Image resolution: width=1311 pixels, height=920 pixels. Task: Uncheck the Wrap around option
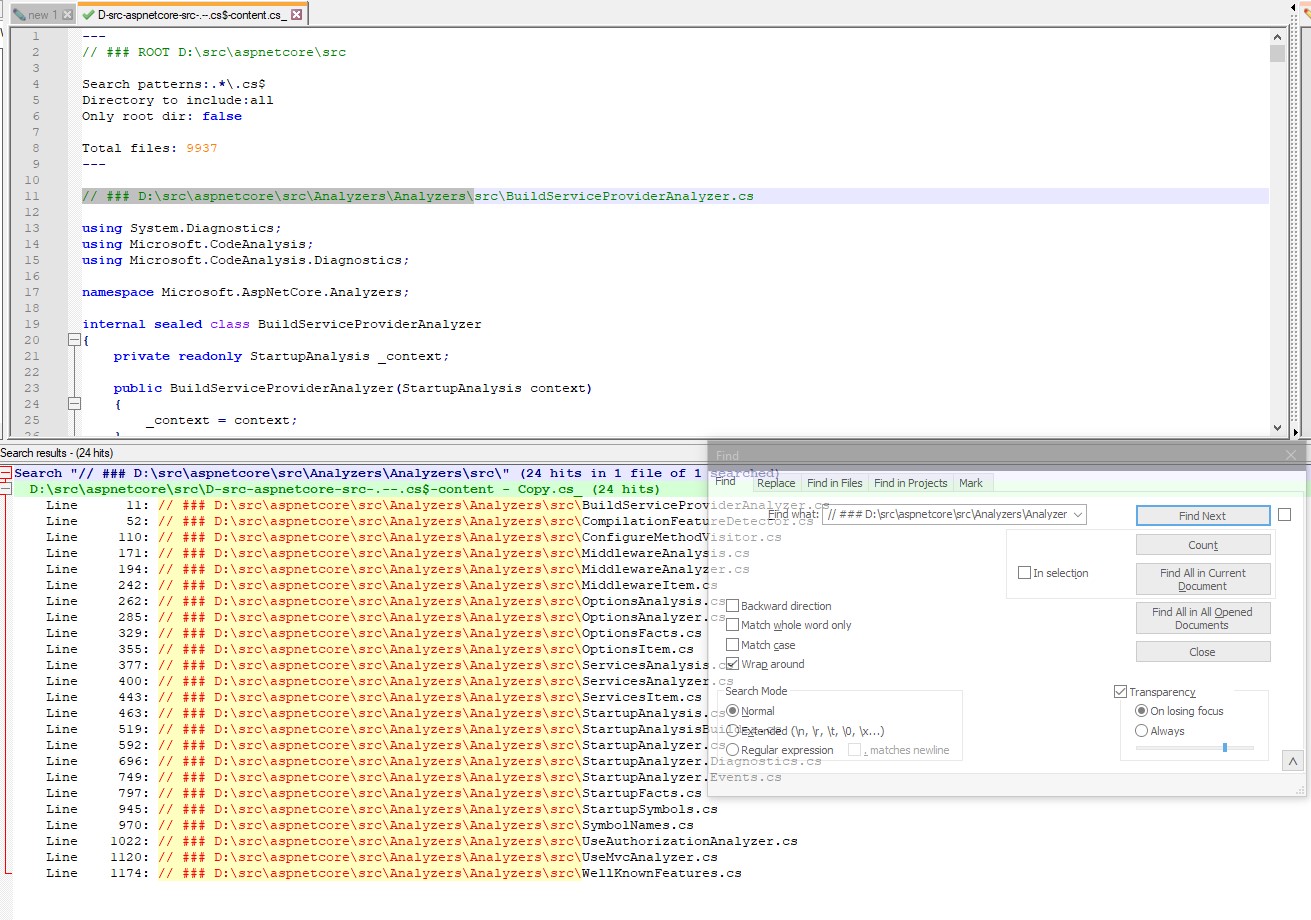coord(733,664)
